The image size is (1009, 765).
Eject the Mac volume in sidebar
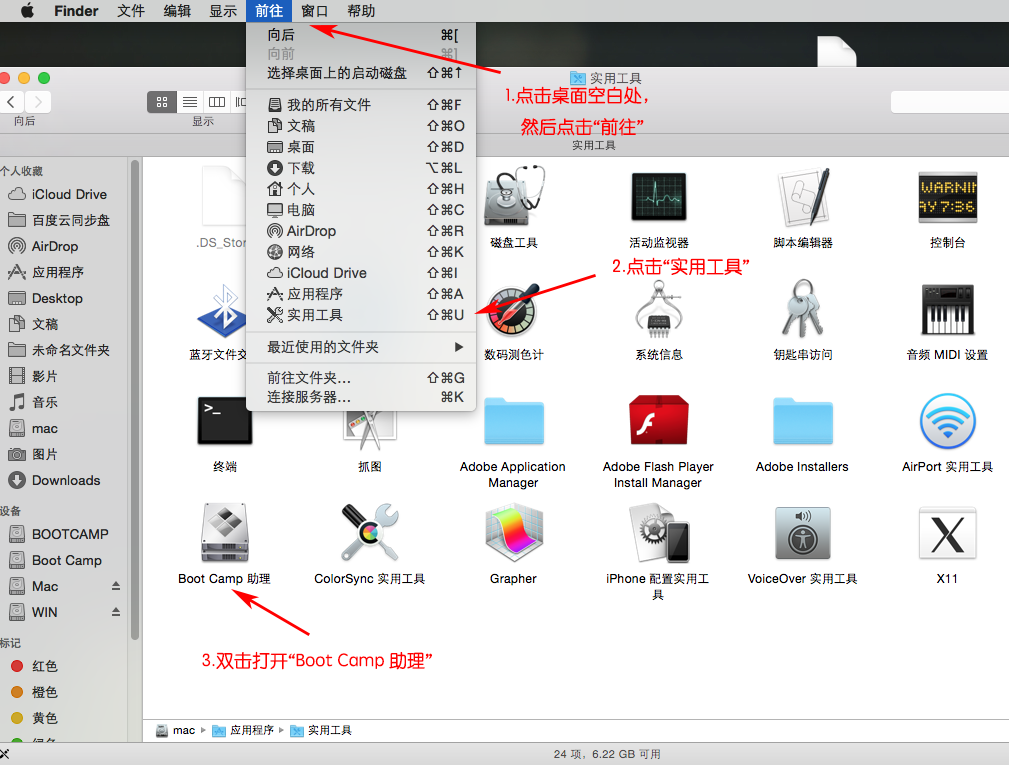tap(116, 586)
